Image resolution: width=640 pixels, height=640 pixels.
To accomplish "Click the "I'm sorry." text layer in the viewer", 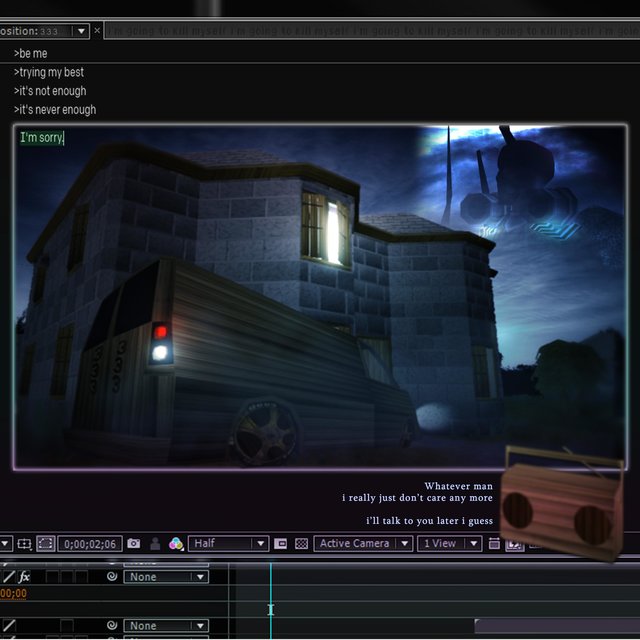I will (42, 138).
